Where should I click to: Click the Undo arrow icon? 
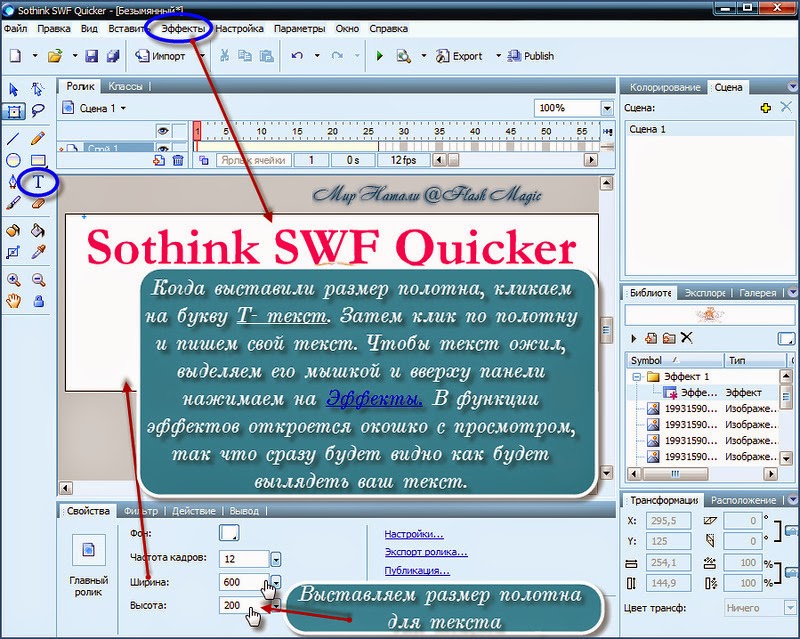(296, 56)
